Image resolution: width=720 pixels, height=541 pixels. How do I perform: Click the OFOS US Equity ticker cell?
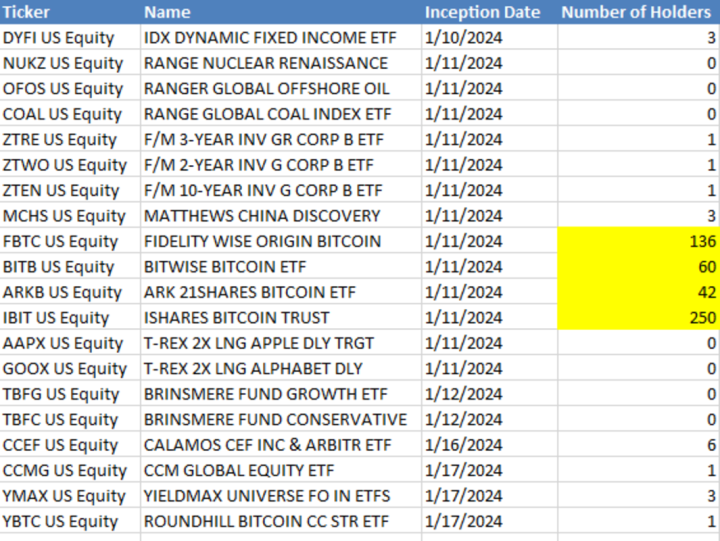coord(70,88)
